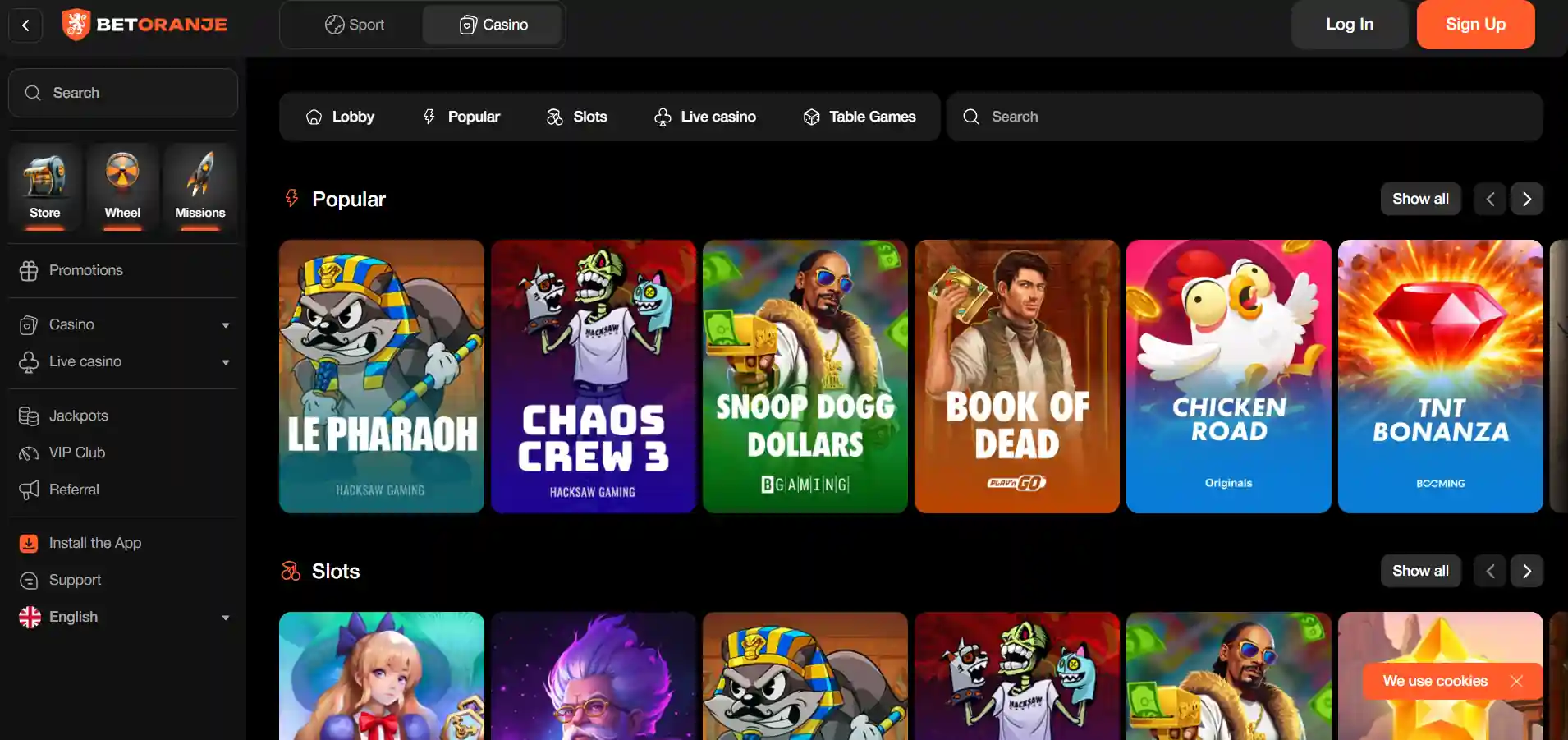Viewport: 1568px width, 740px height.
Task: Click the back arrow button at top left
Action: coord(25,25)
